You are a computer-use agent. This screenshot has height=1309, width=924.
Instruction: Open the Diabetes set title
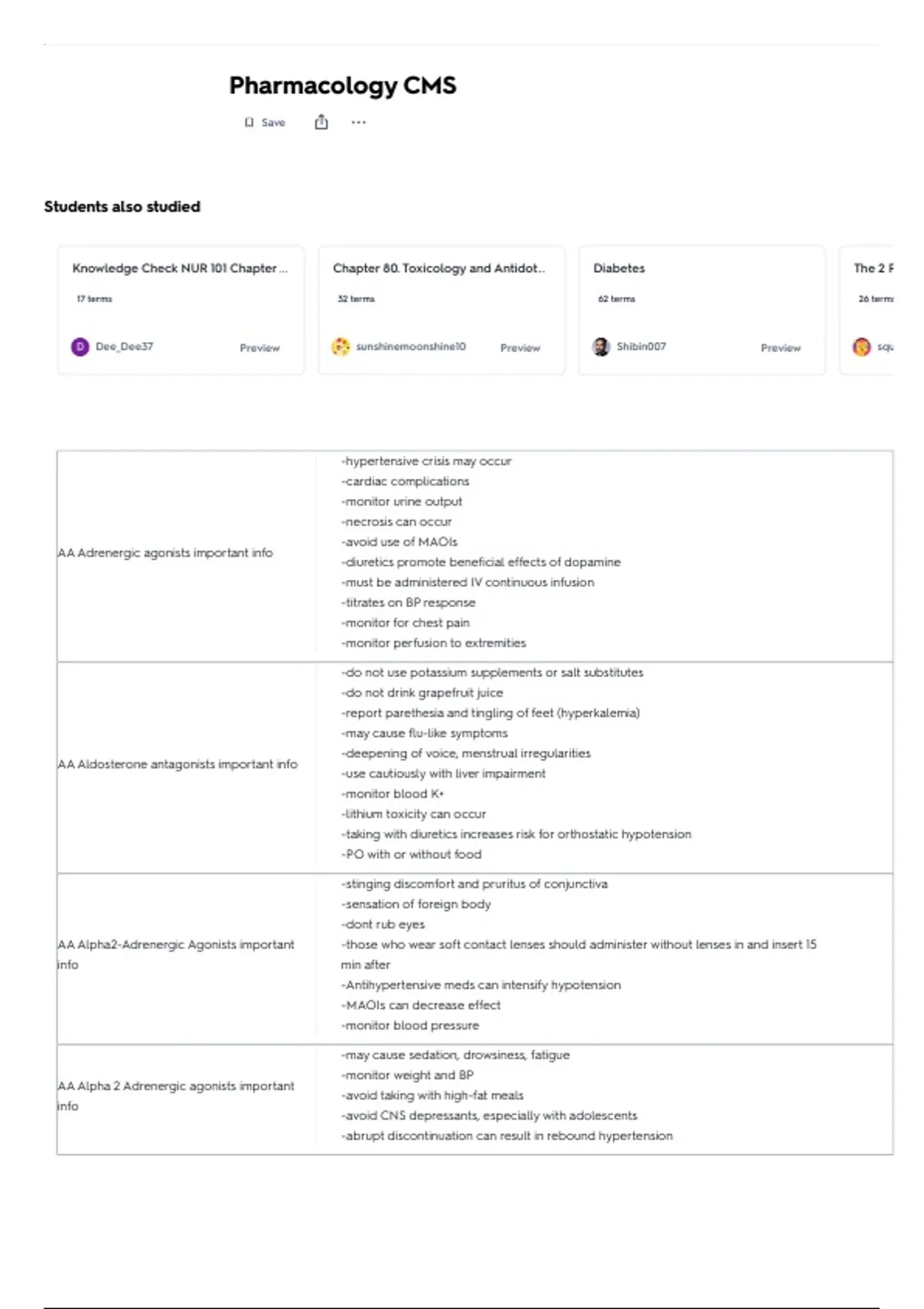click(619, 268)
